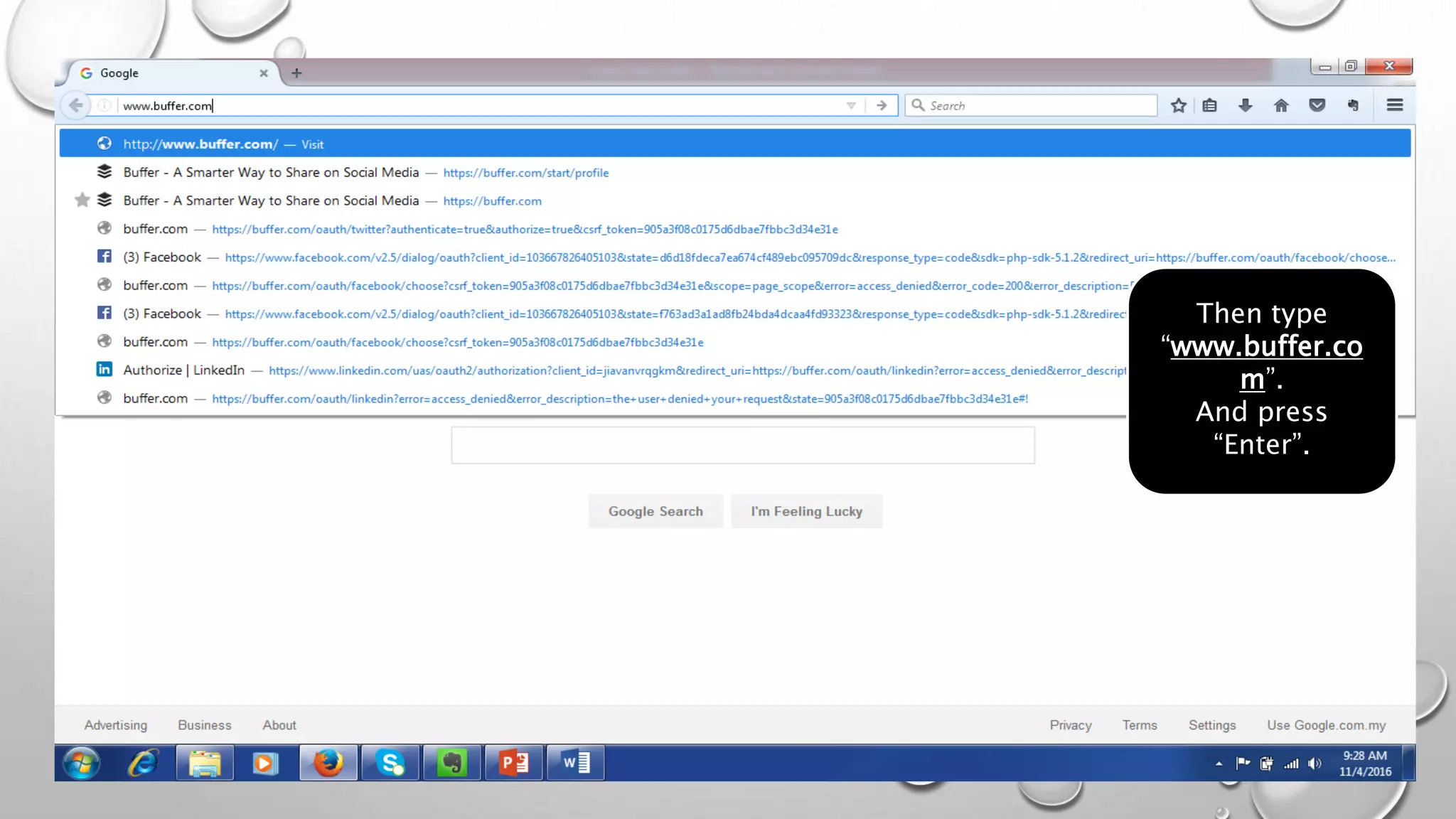The width and height of the screenshot is (1456, 819).
Task: Launch Internet Explorer from taskbar
Action: click(x=144, y=764)
